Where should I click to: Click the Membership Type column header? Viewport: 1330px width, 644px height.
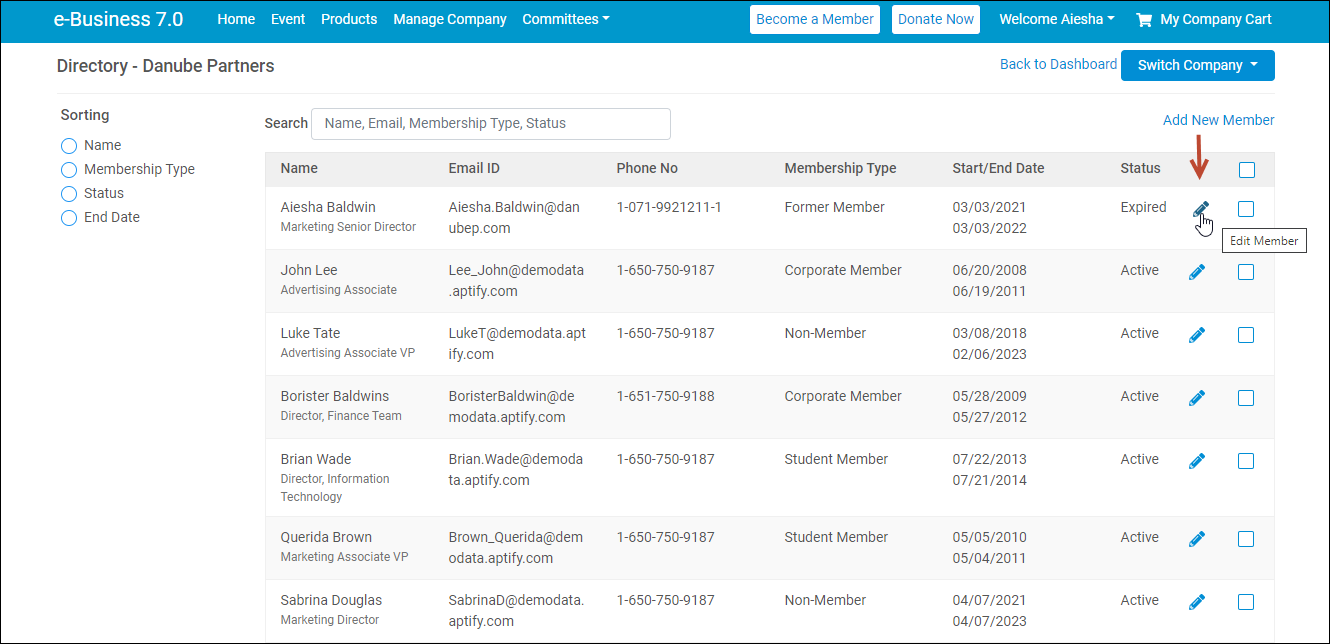tap(840, 168)
